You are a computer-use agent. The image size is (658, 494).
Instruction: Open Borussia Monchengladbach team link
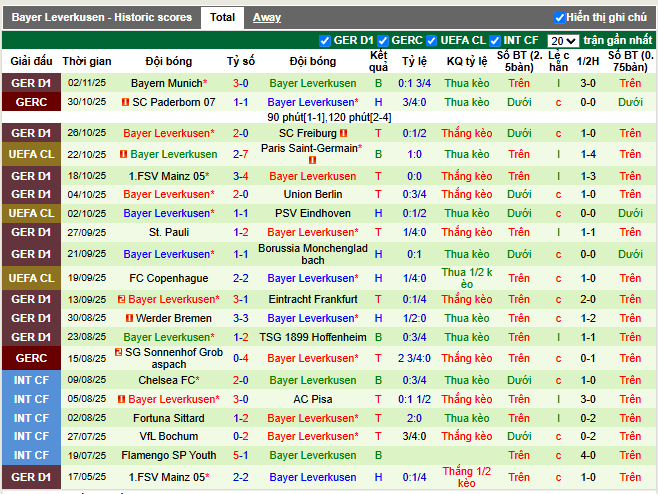coord(313,254)
